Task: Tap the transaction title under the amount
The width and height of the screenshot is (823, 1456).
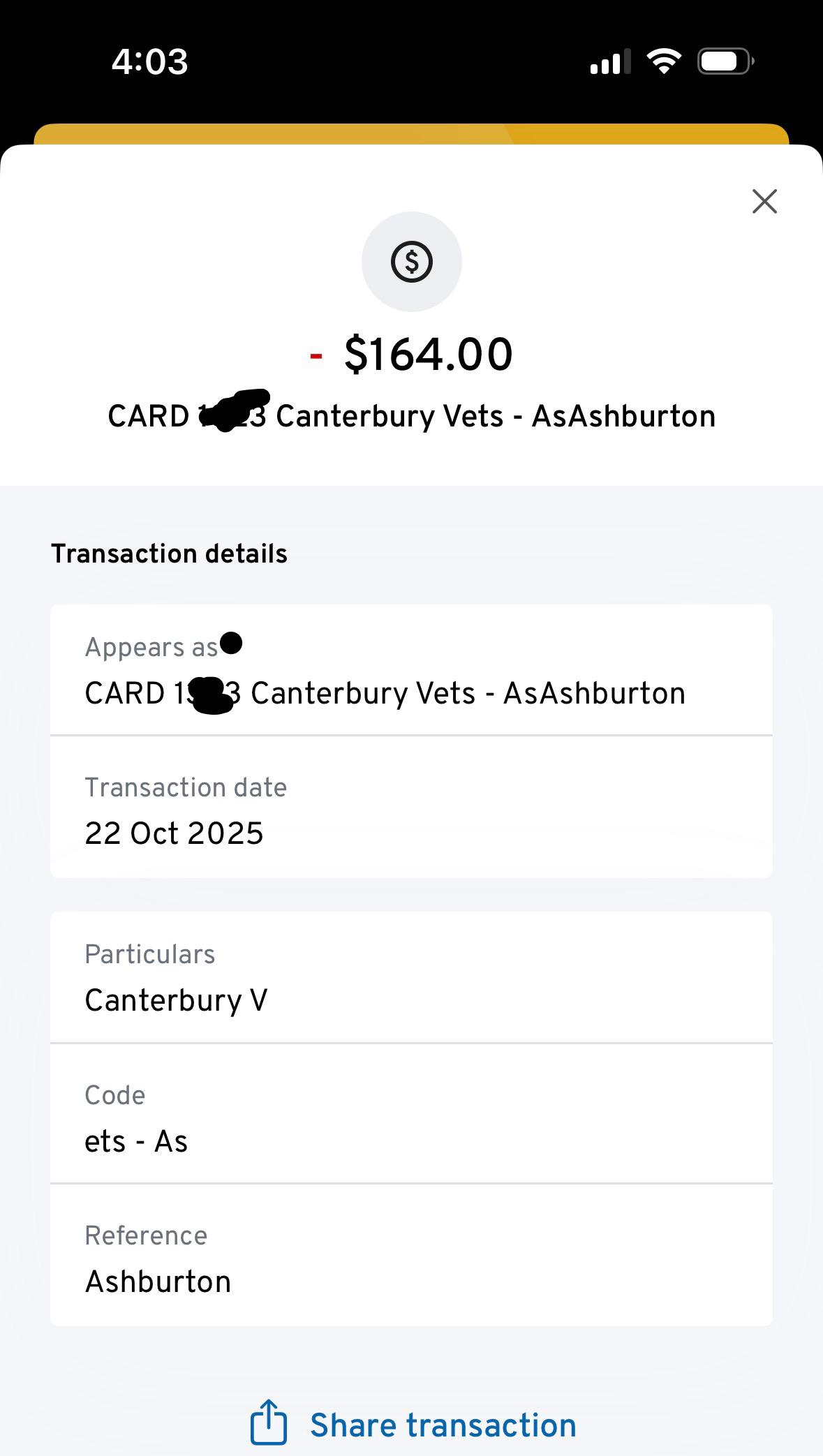Action: [411, 417]
